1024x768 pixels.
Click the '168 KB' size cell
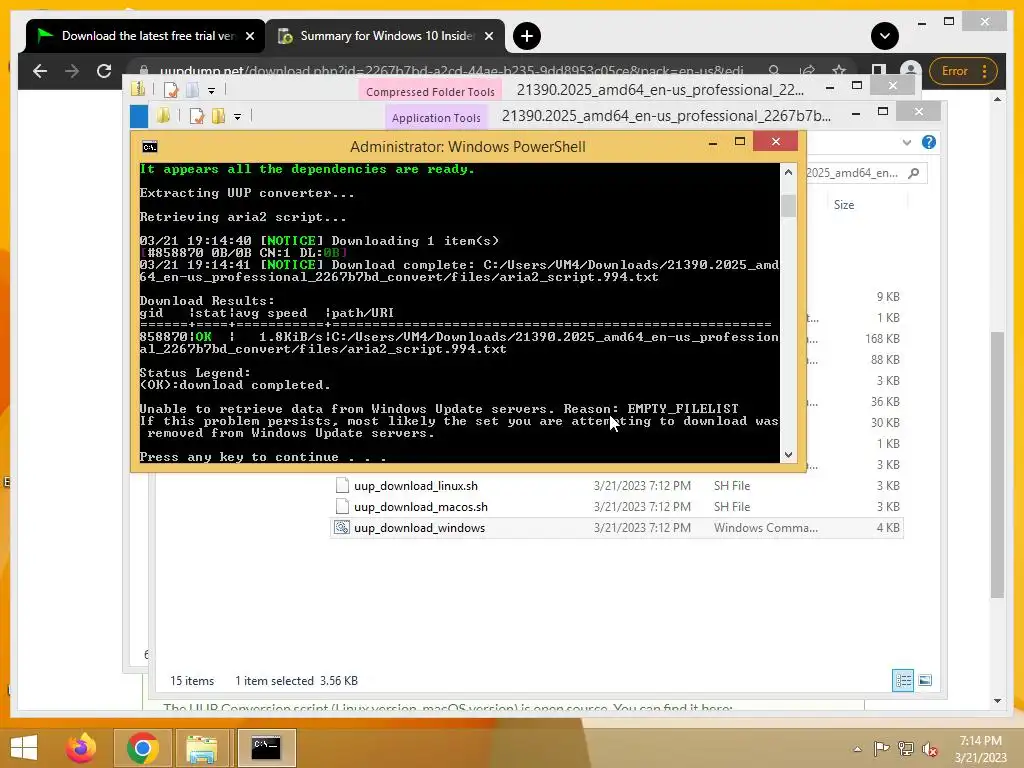(882, 339)
